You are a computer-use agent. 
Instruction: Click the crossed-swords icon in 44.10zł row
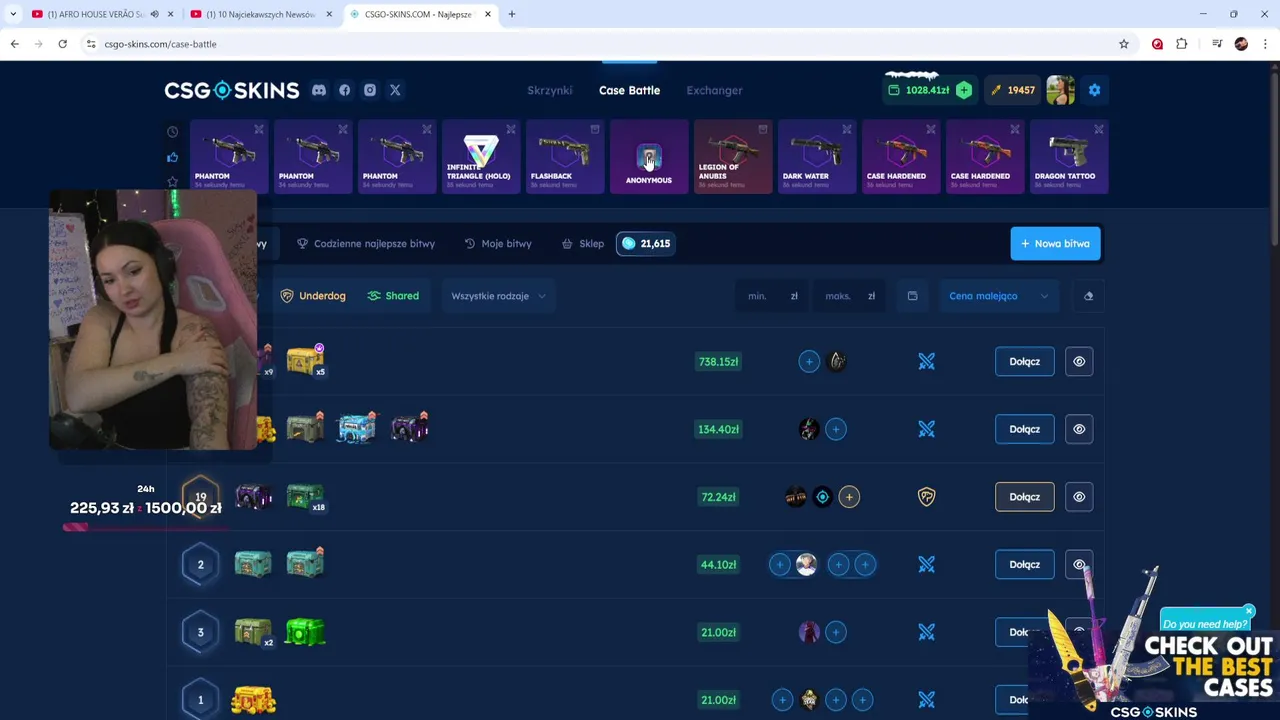tap(927, 565)
